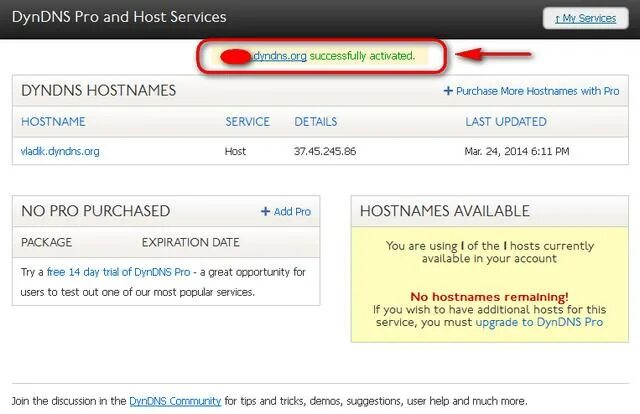Click the DynDNS Pro and Host Services title
This screenshot has width=640, height=414.
pyautogui.click(x=119, y=17)
